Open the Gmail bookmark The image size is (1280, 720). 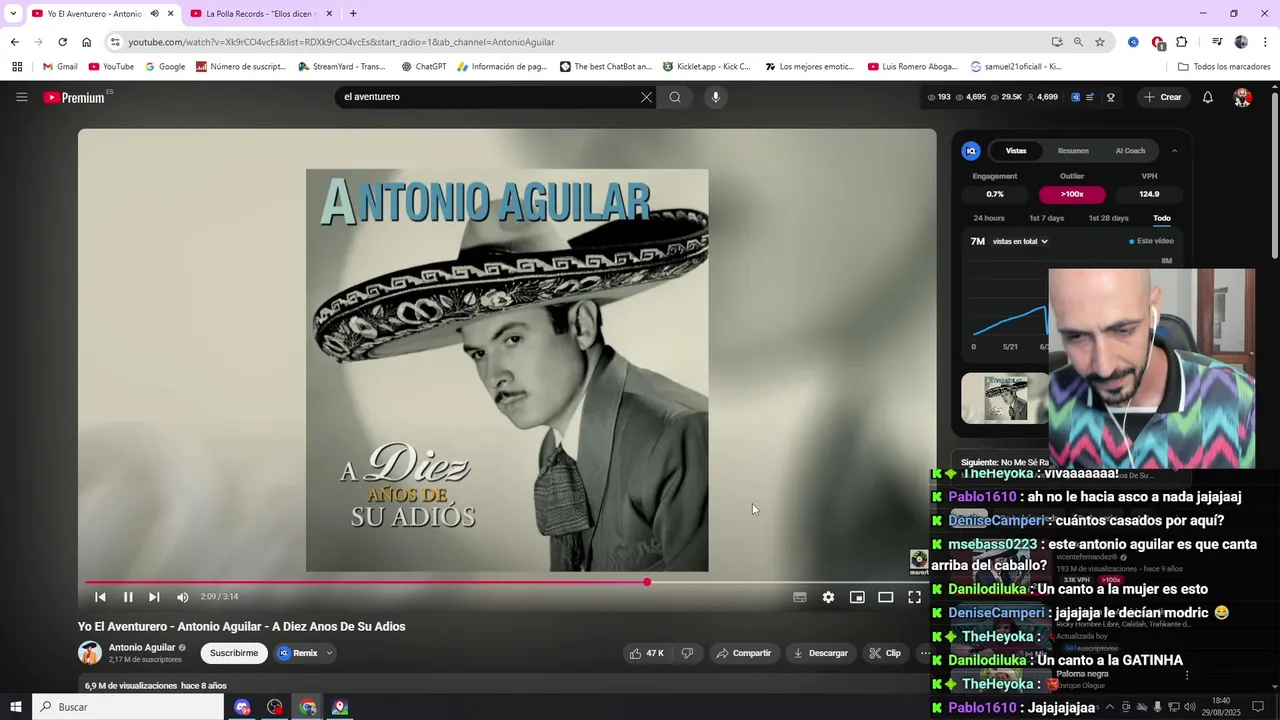point(59,67)
